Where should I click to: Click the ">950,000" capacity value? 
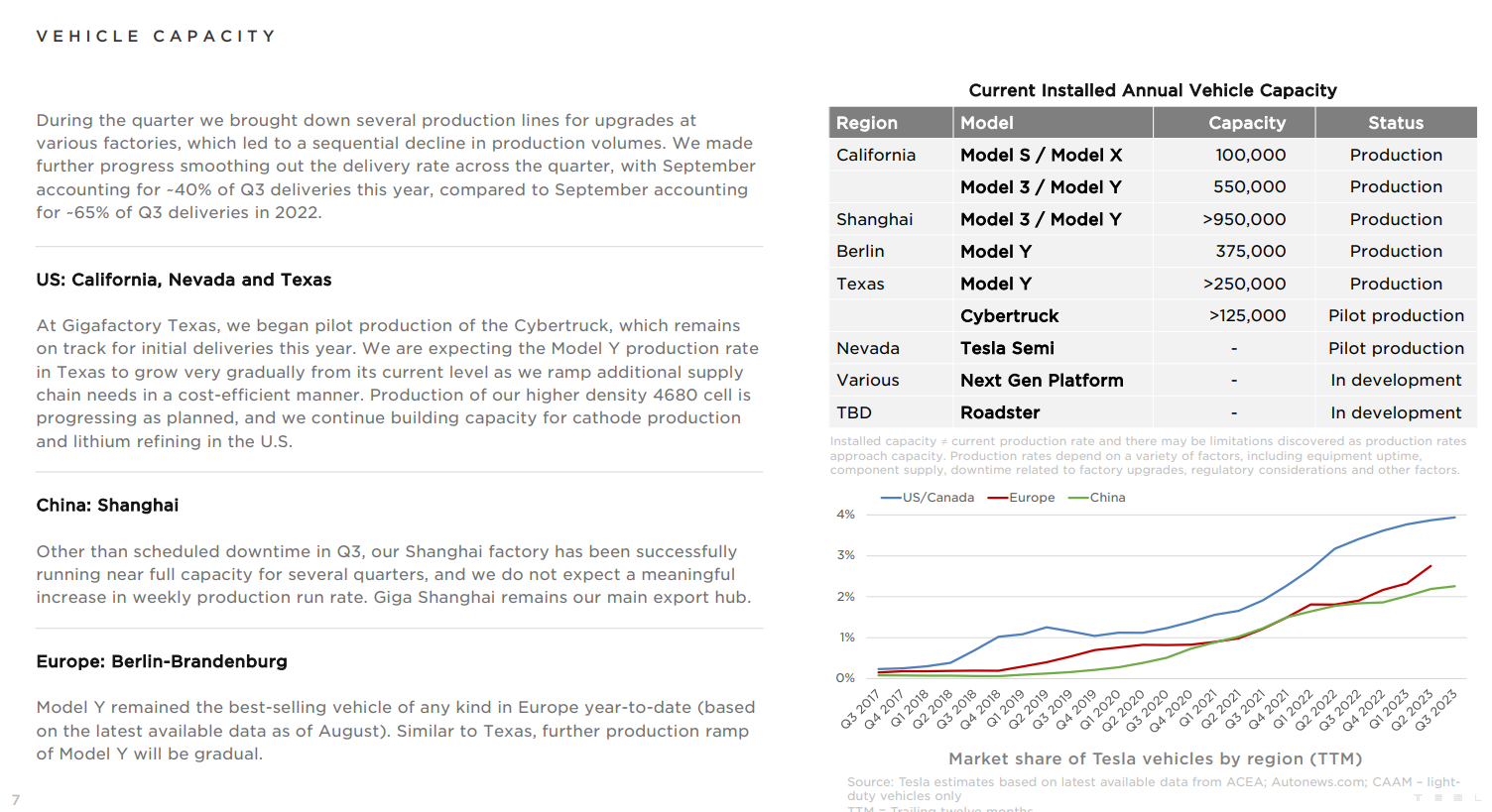(1245, 219)
